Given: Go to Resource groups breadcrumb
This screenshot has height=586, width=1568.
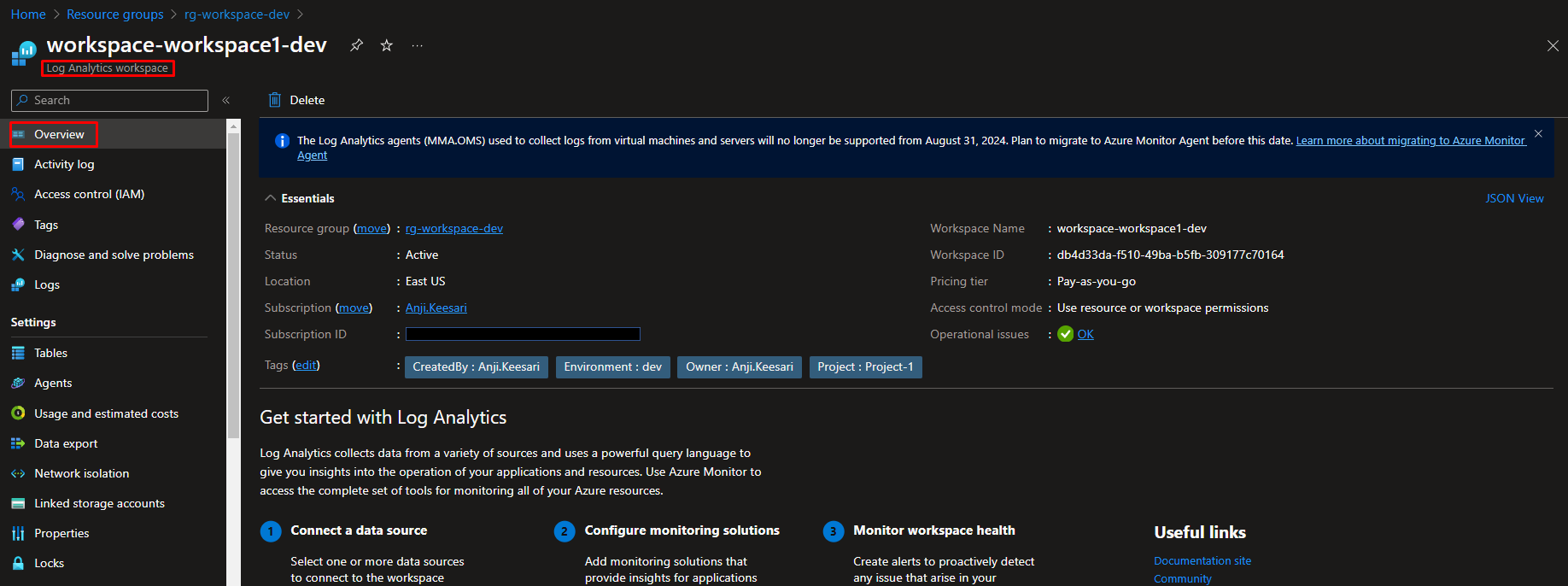Looking at the screenshot, I should [115, 15].
